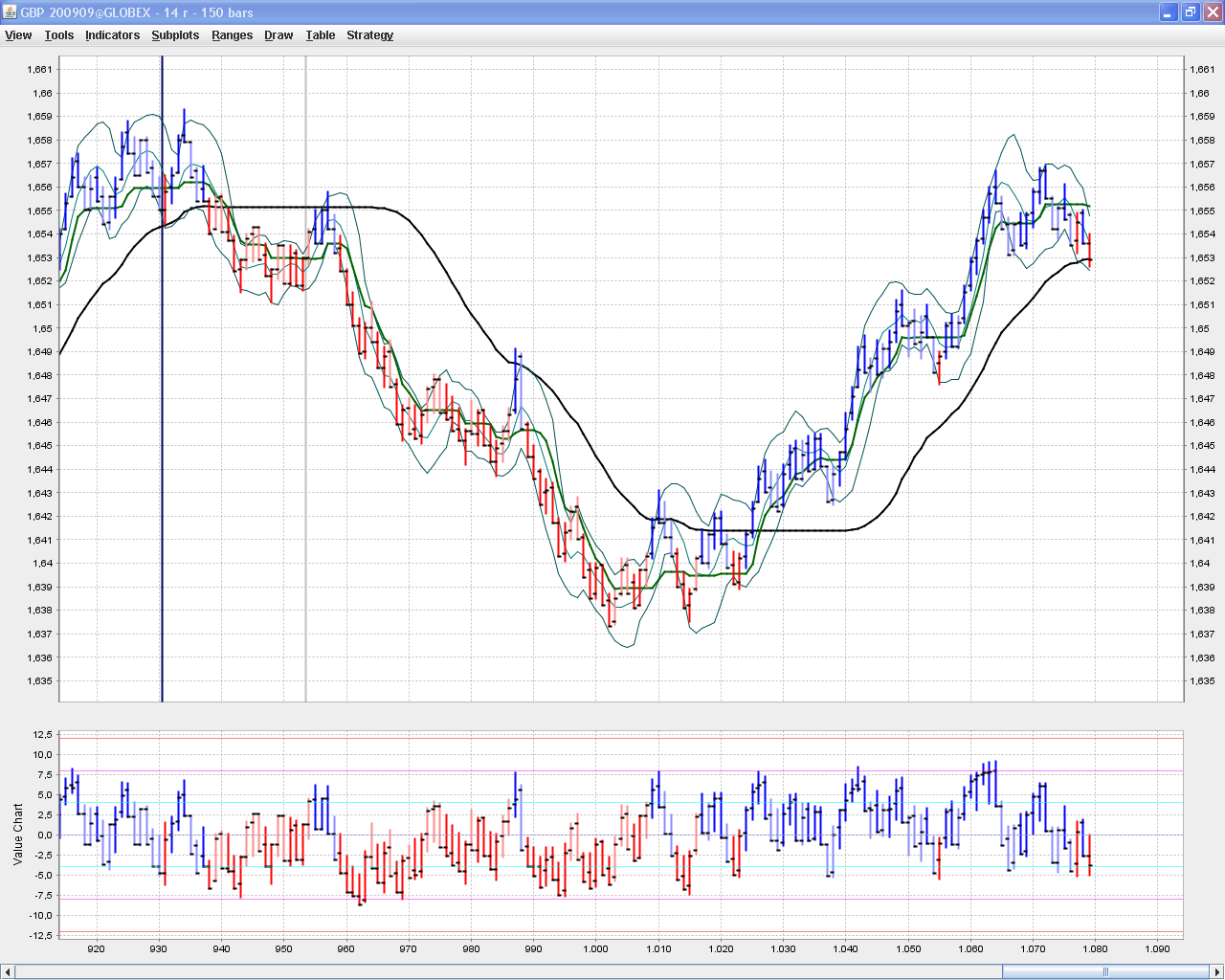
Task: Click the dark blue vertical marker line on chart
Action: (162, 378)
